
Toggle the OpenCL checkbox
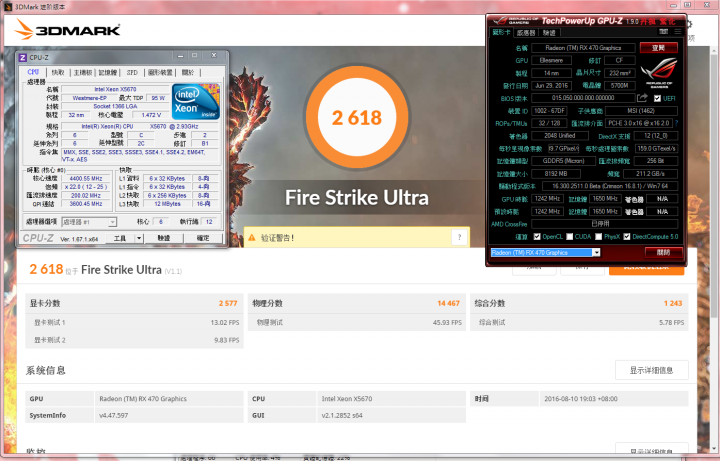[537, 236]
